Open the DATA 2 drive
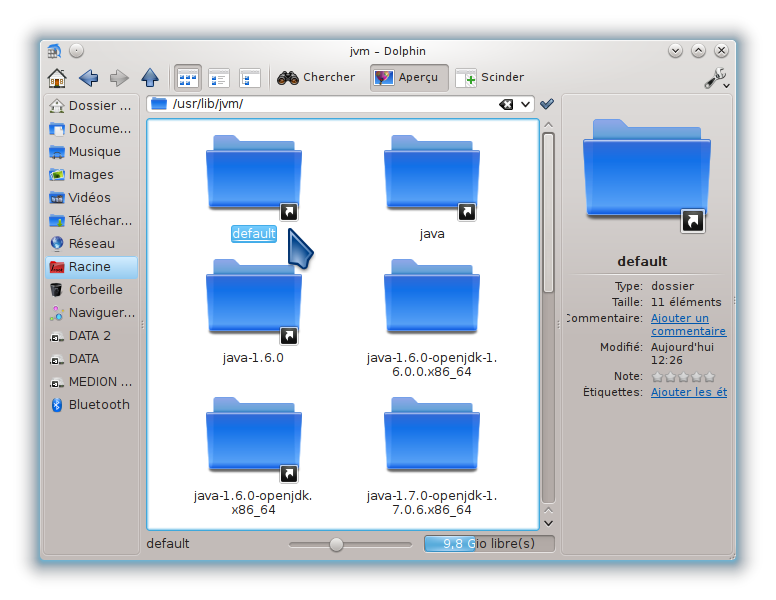 click(92, 336)
